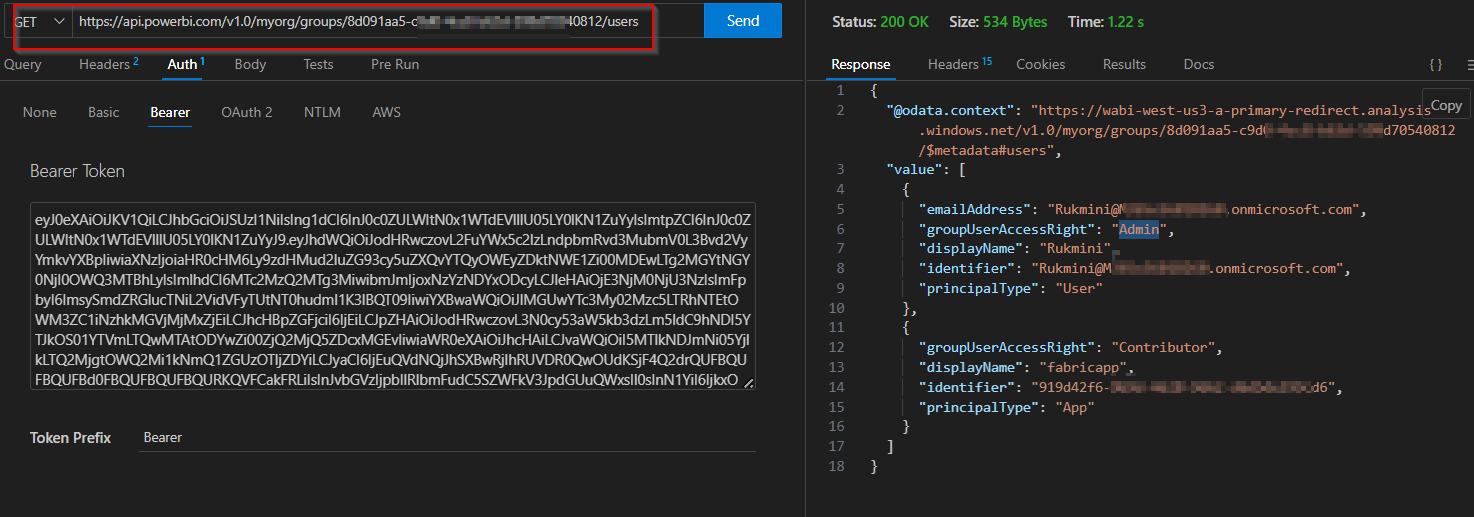Click response line number 10

pyautogui.click(x=837, y=308)
